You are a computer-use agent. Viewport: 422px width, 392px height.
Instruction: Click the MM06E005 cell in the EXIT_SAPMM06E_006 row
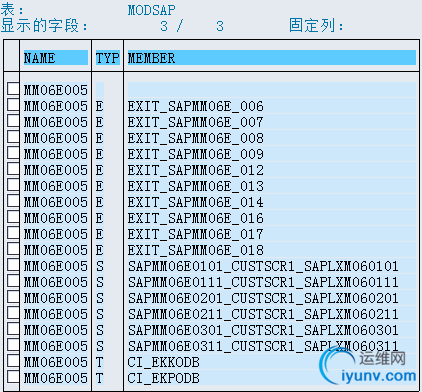(x=56, y=106)
